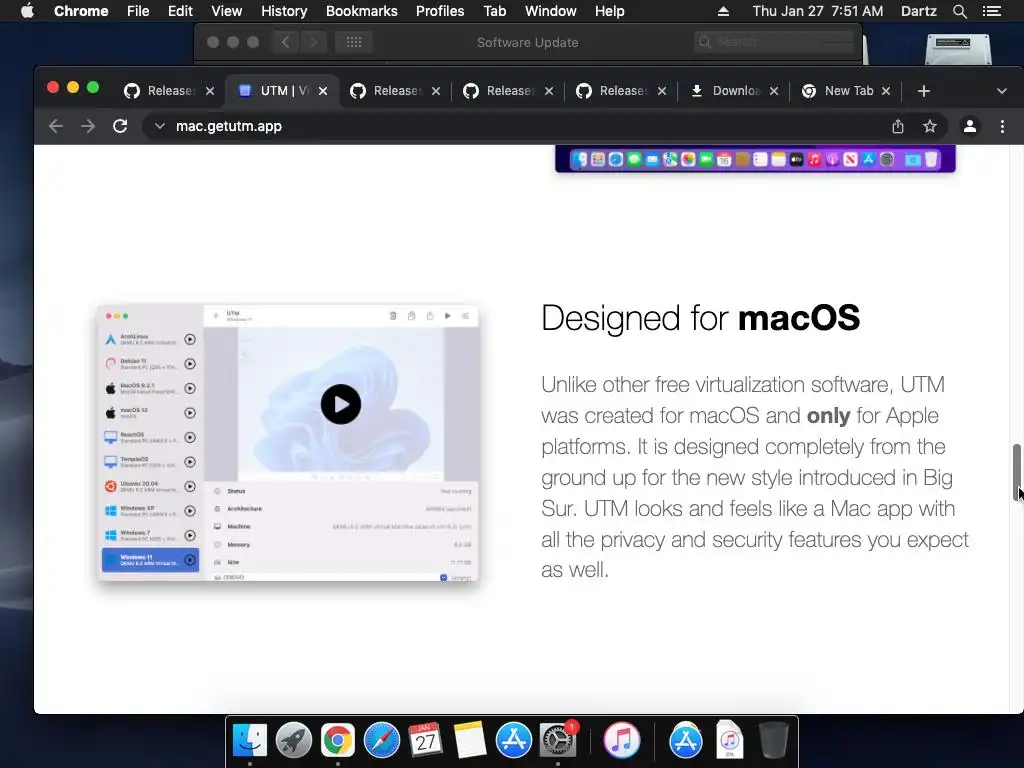Open the Chrome application menu
1024x768 pixels.
[x=81, y=11]
